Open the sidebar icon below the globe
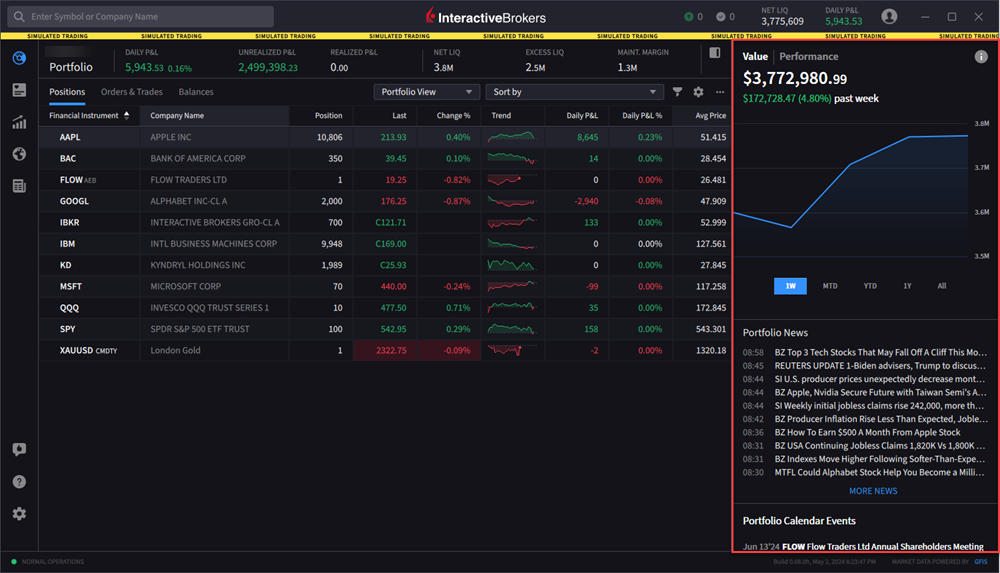Viewport: 1000px width, 573px height. pos(19,186)
